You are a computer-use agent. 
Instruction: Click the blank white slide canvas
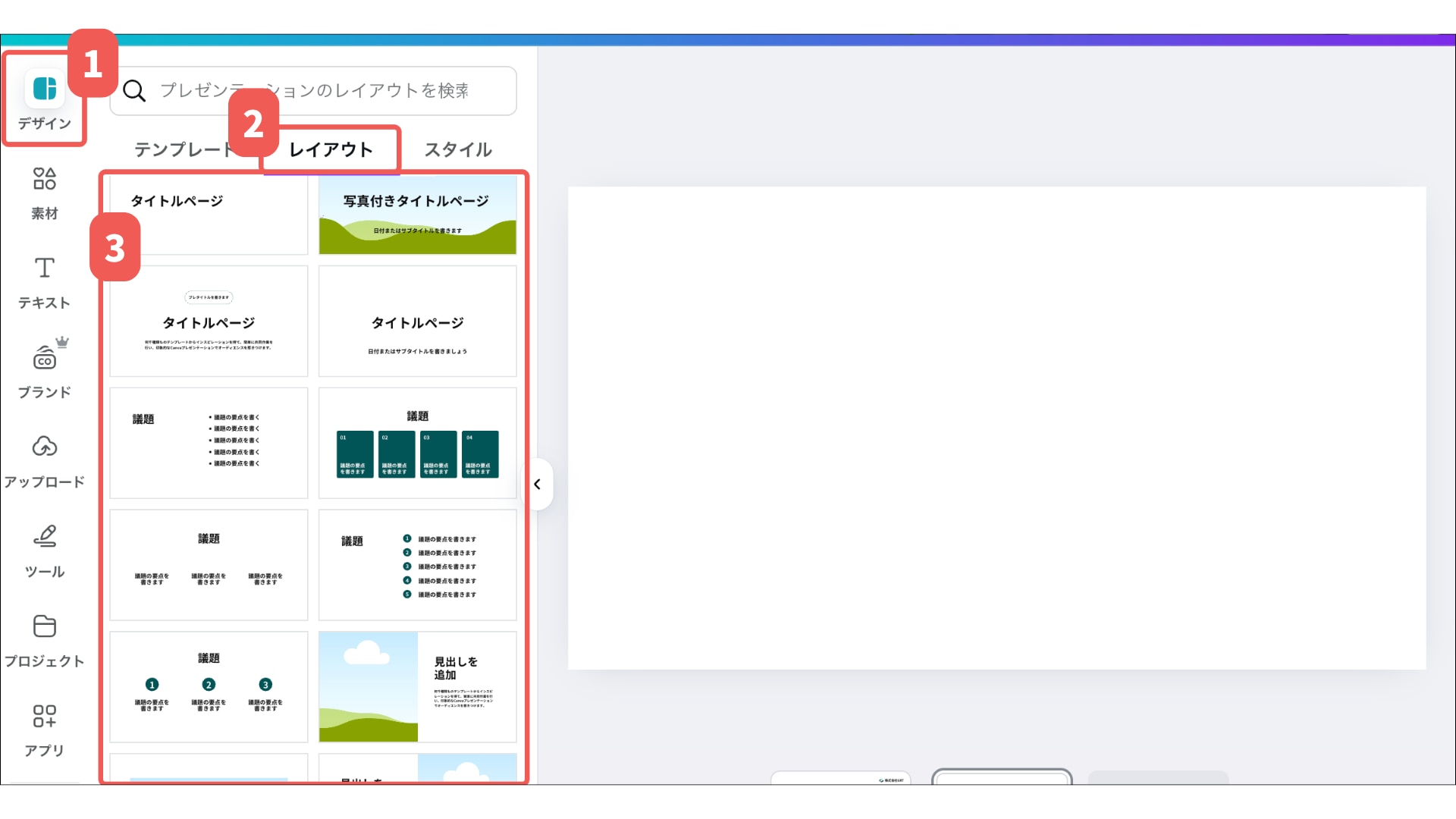996,428
